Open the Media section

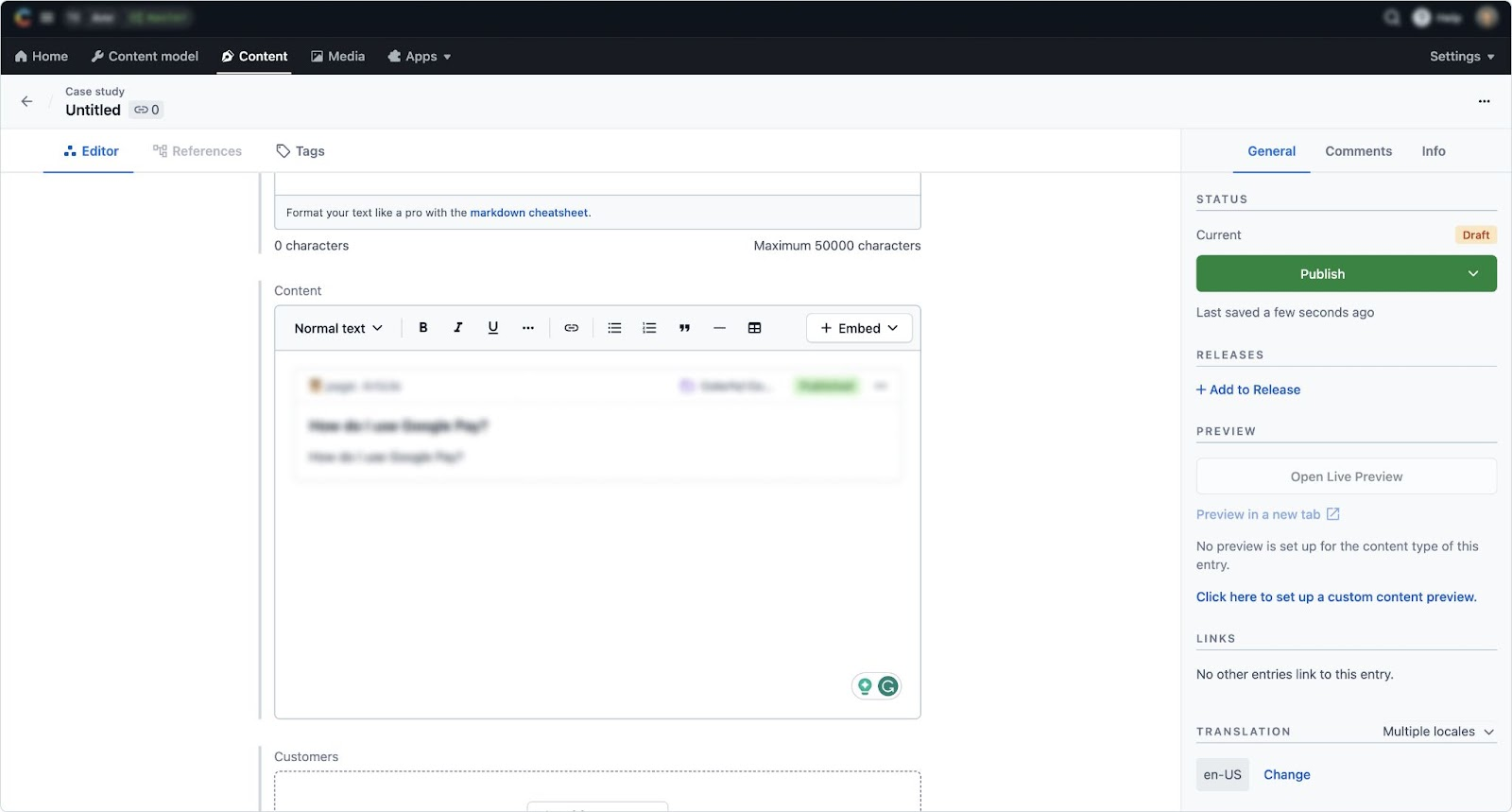tap(337, 57)
